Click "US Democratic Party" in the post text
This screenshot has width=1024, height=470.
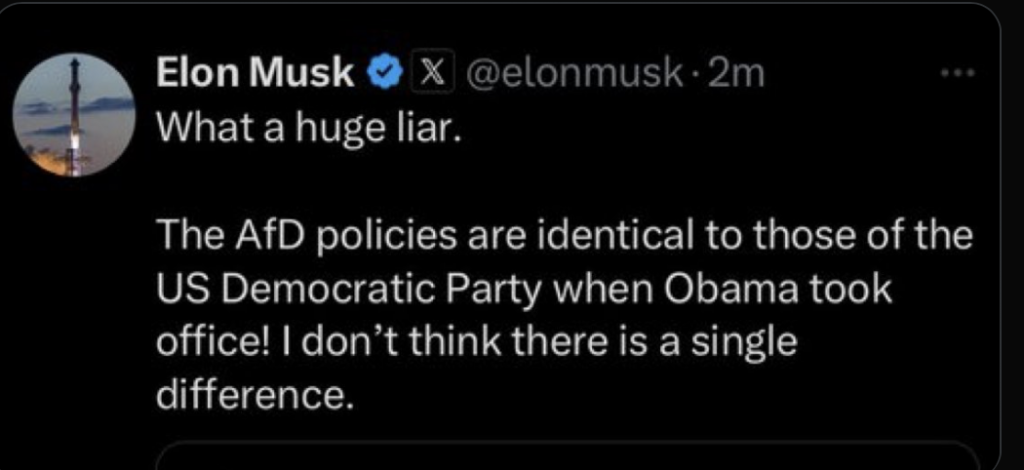356,290
